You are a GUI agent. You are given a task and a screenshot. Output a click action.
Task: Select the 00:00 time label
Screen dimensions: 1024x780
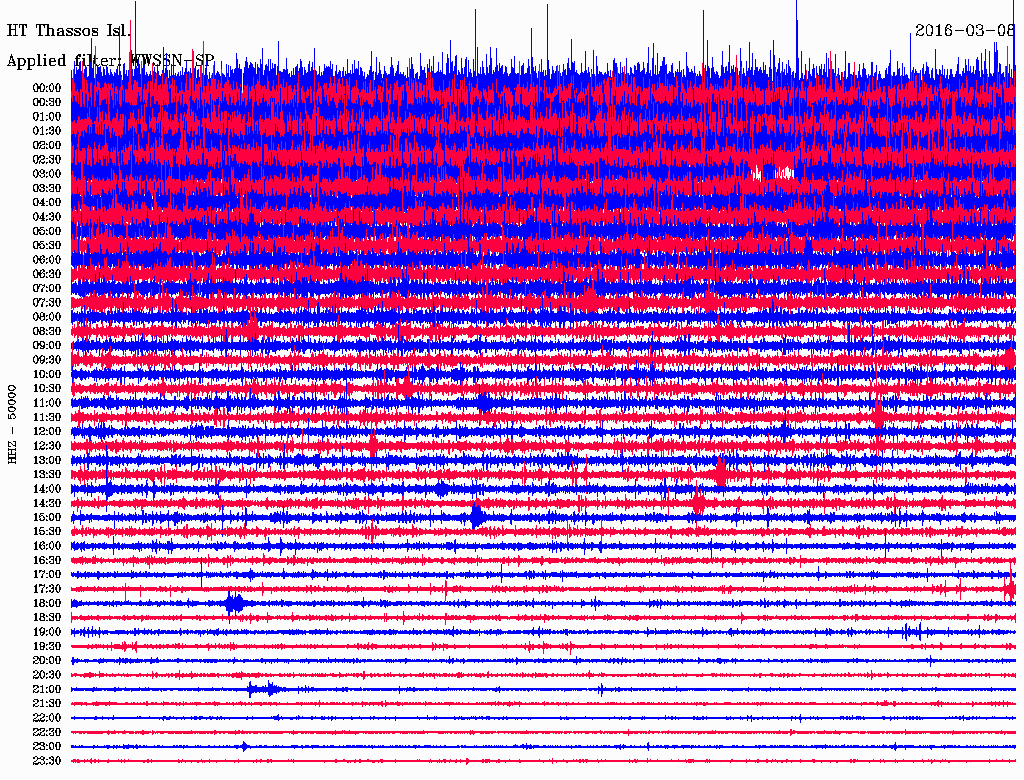47,88
